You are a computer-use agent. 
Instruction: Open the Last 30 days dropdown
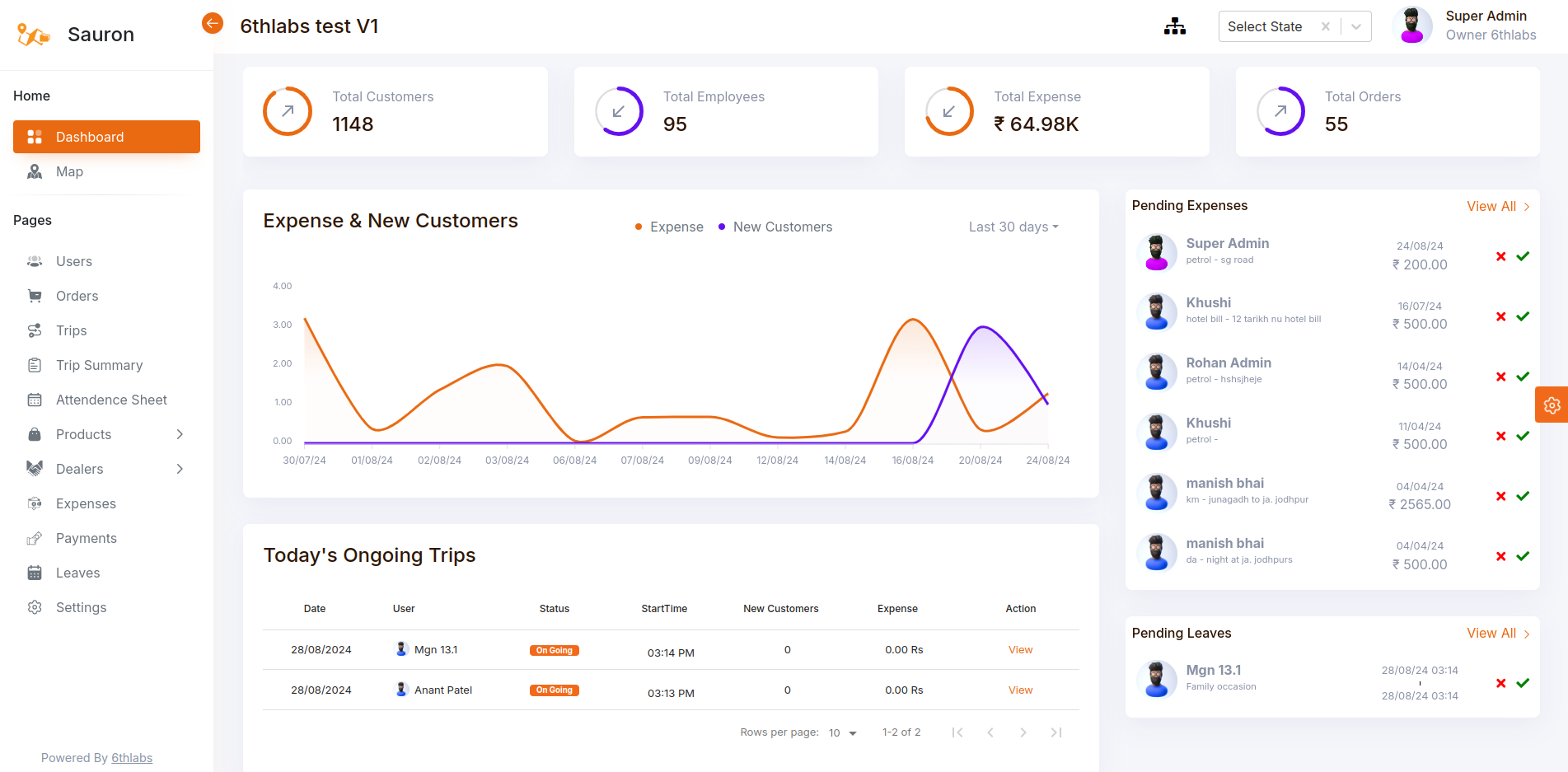click(1012, 227)
